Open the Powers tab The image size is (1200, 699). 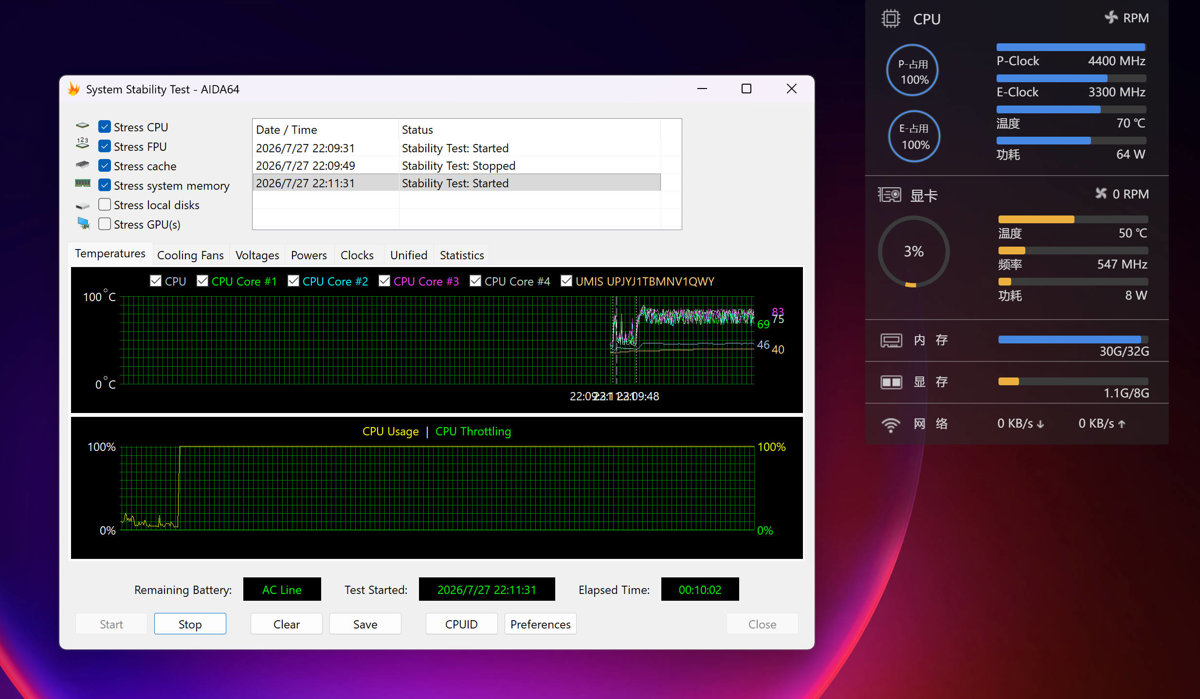309,255
